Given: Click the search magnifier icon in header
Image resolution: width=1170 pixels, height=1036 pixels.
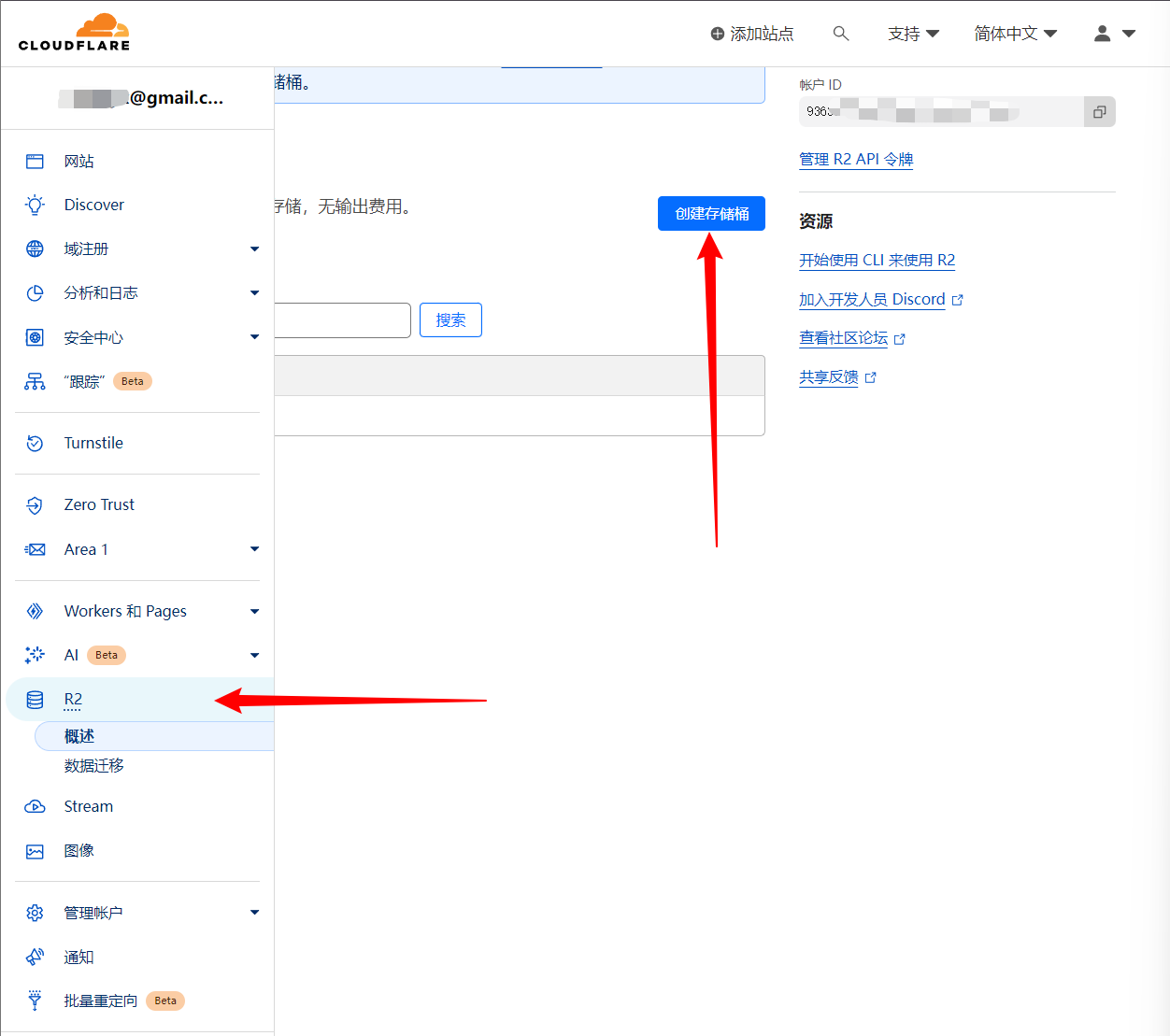Looking at the screenshot, I should tap(841, 34).
